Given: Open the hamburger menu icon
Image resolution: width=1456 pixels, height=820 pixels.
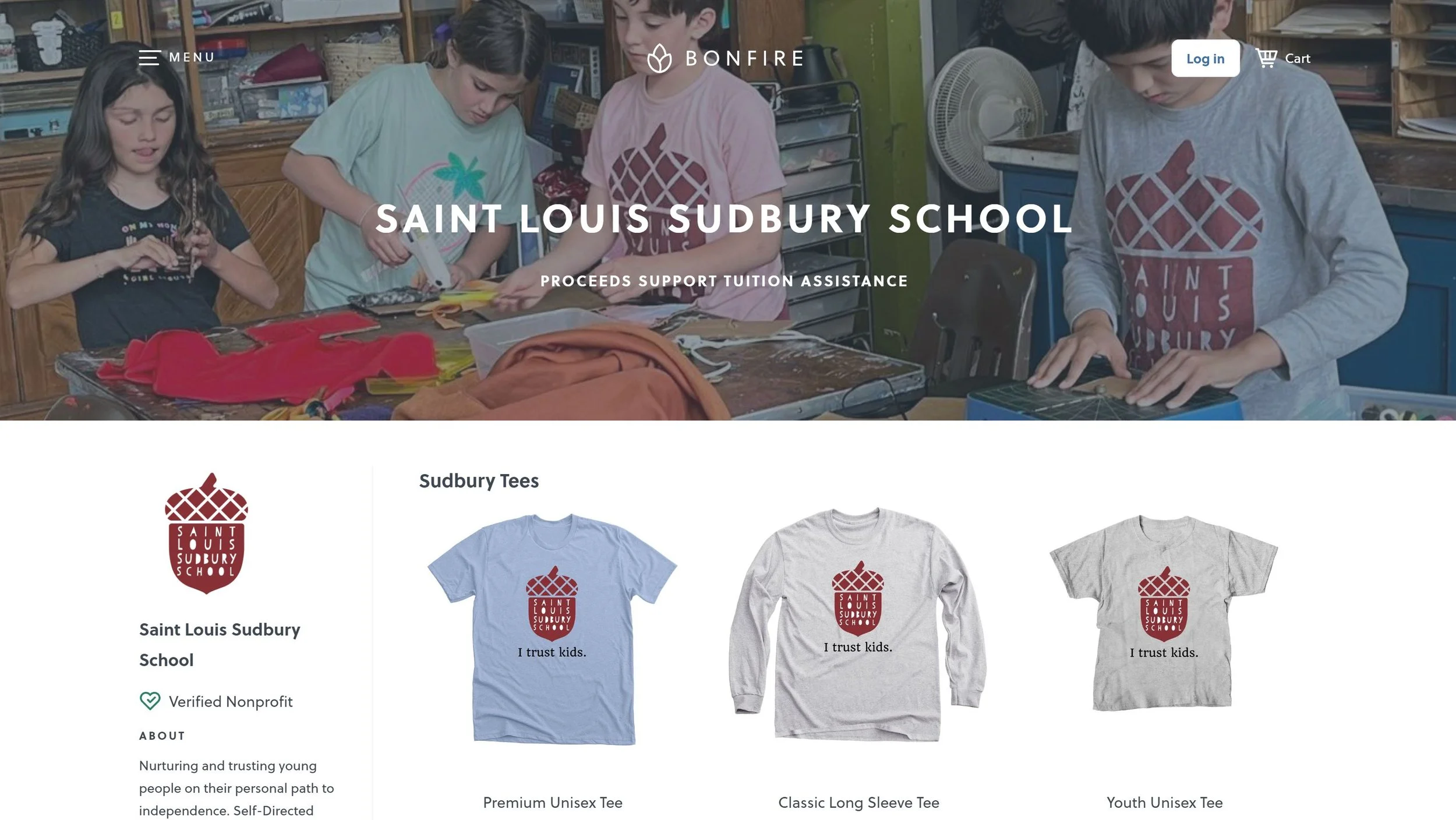Looking at the screenshot, I should (149, 58).
